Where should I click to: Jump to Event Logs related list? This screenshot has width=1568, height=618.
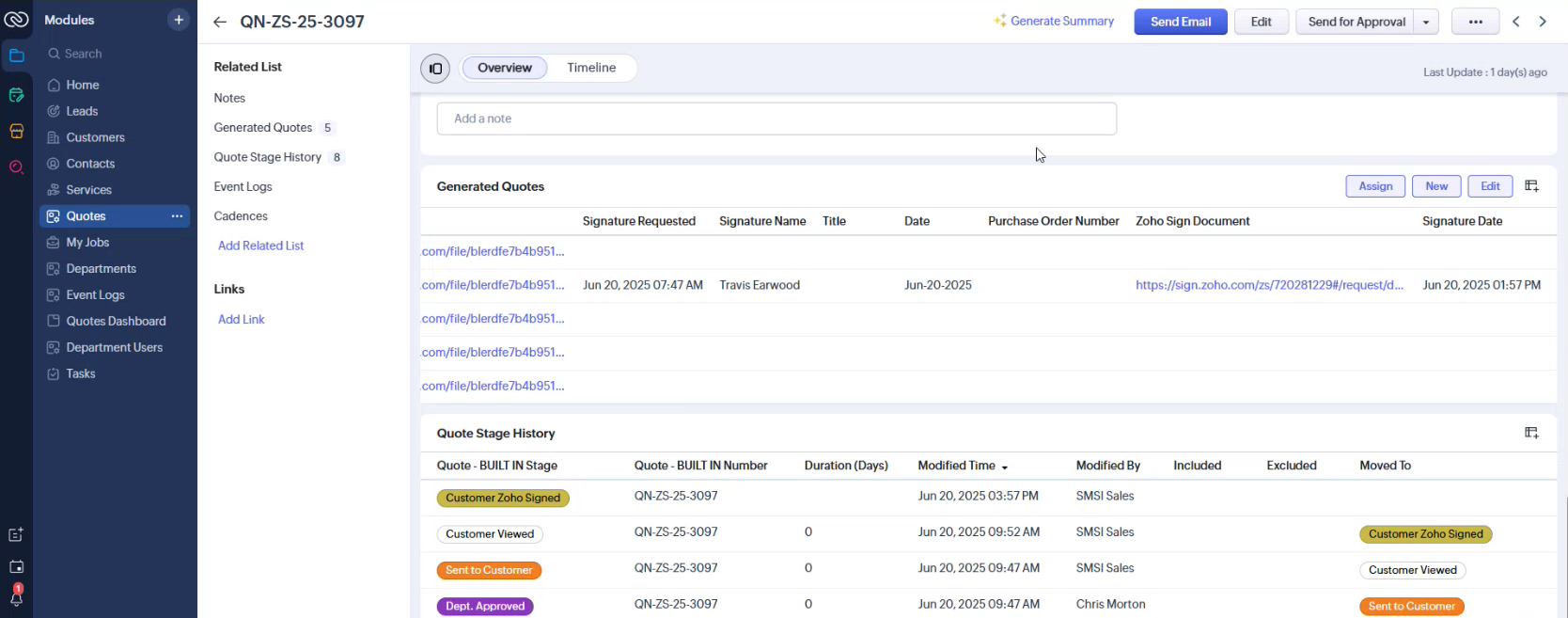[243, 187]
